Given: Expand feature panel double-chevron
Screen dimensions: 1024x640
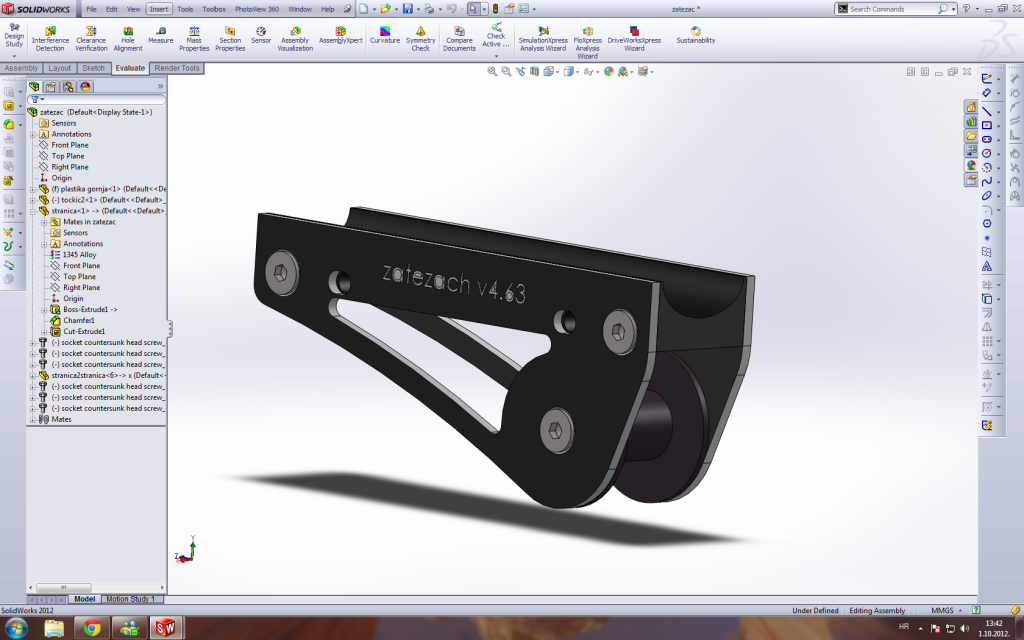Looking at the screenshot, I should (x=160, y=86).
